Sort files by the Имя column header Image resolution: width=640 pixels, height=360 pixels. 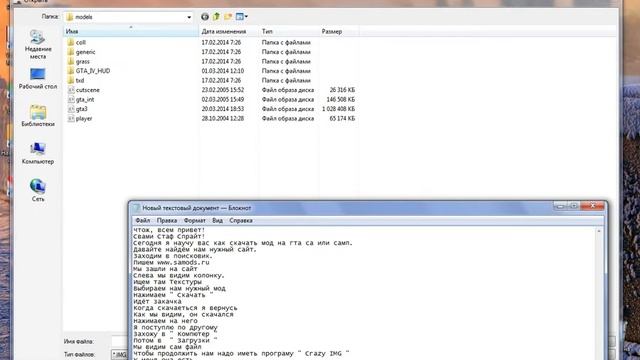tap(131, 31)
